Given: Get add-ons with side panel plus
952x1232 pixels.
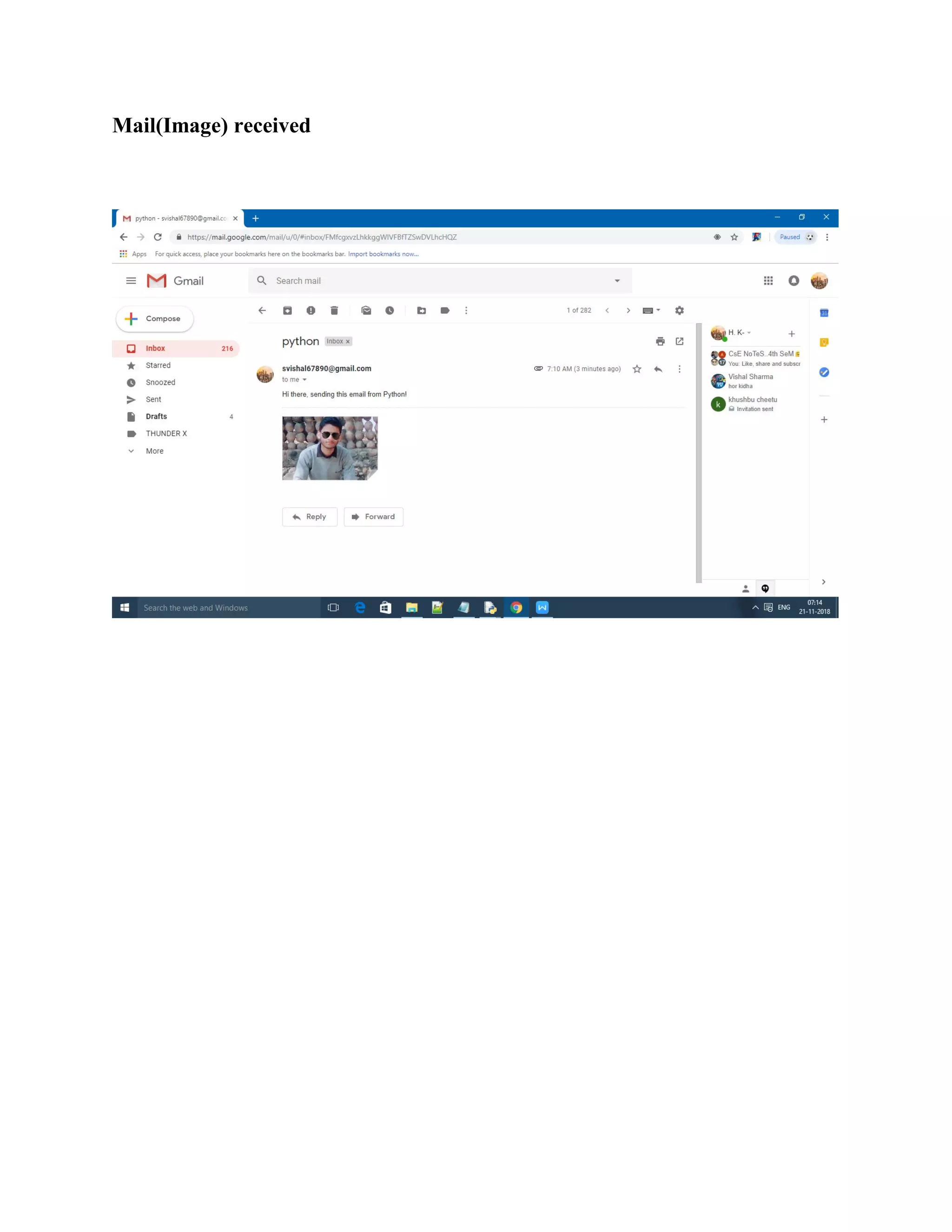Looking at the screenshot, I should tap(824, 420).
